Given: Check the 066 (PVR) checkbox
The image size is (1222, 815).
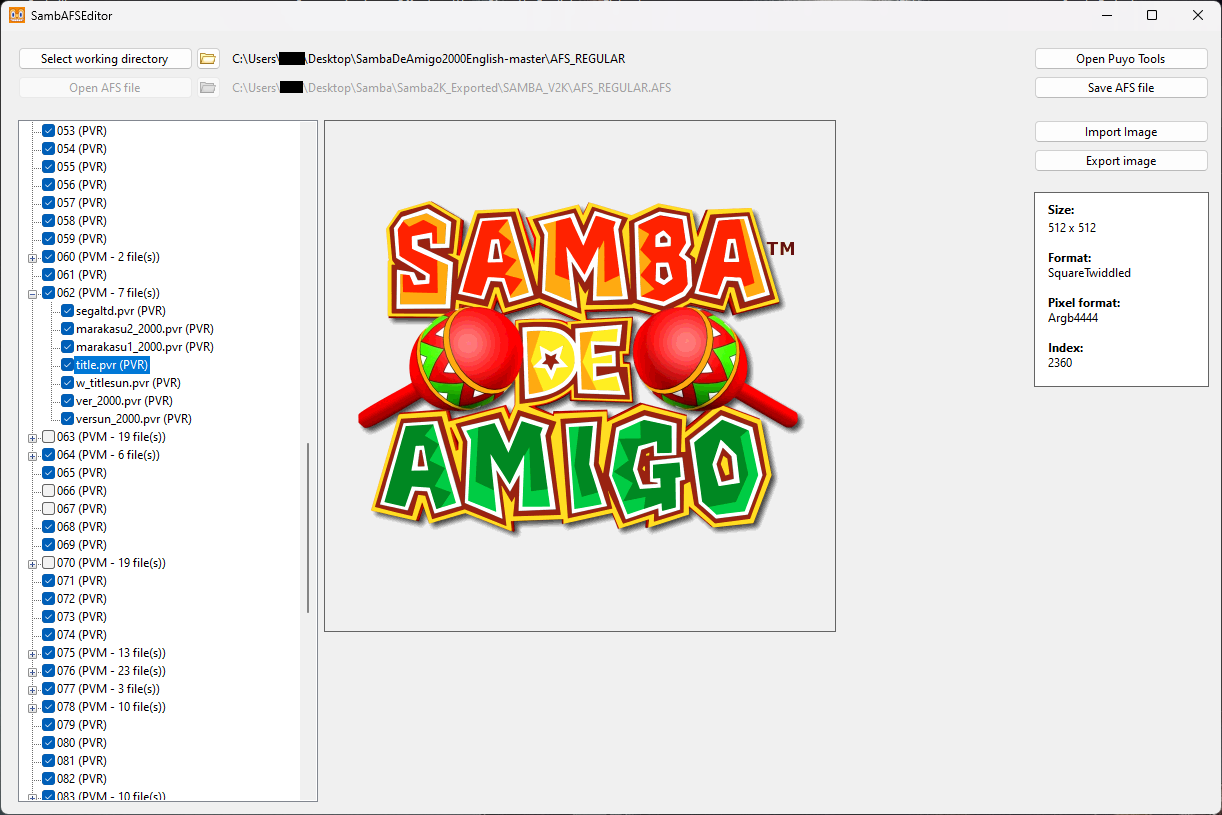Looking at the screenshot, I should click(48, 491).
